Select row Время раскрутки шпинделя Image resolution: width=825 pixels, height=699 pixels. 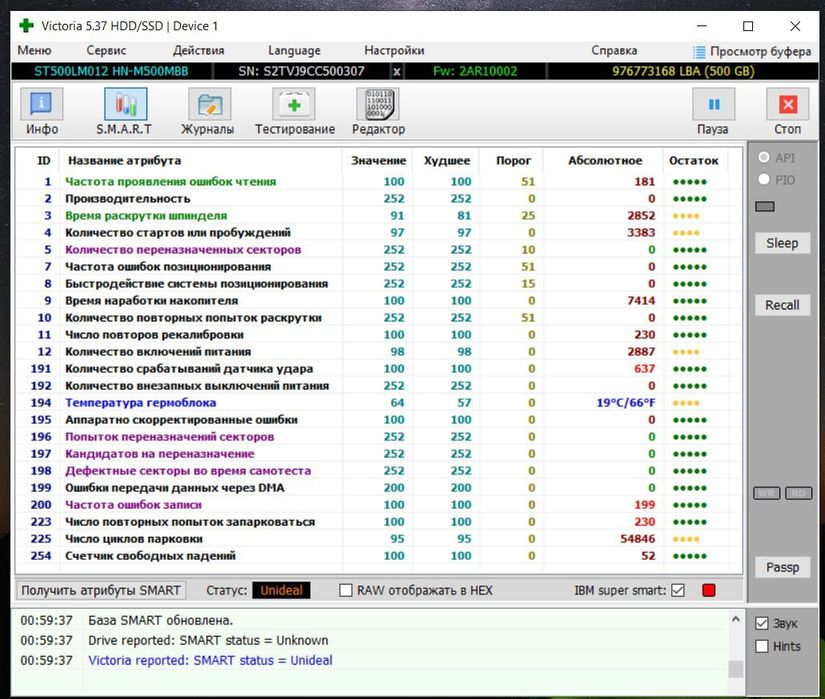[x=379, y=216]
